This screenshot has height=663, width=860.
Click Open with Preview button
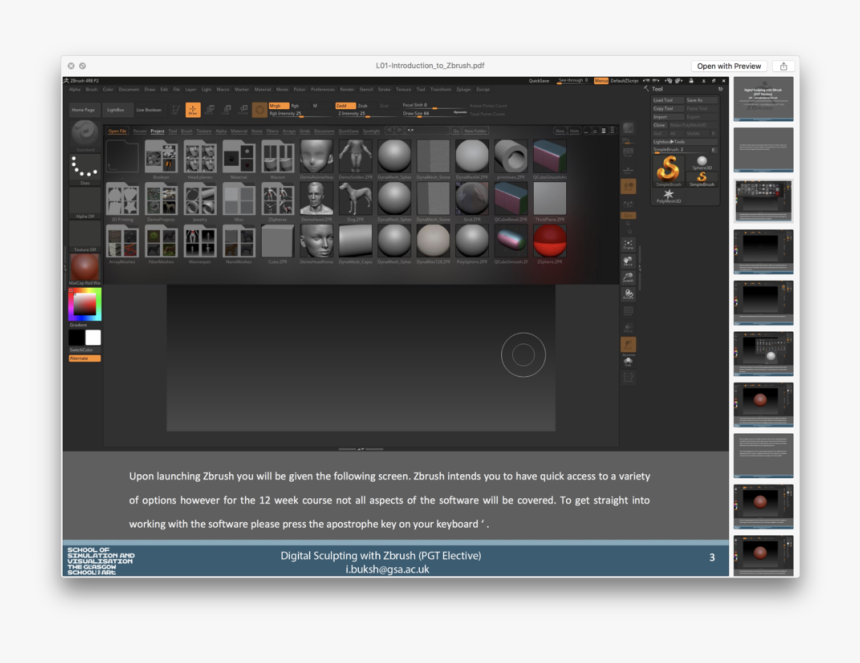[x=729, y=66]
